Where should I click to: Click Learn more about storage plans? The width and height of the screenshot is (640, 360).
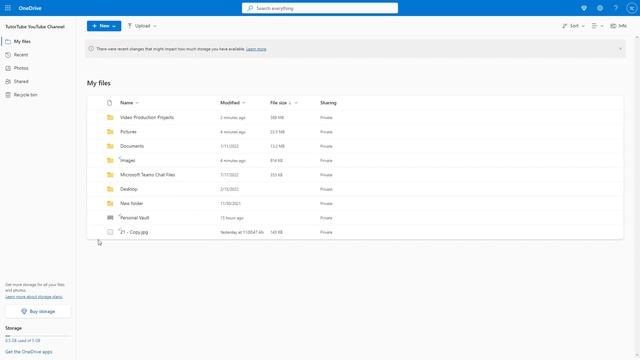click(x=34, y=297)
